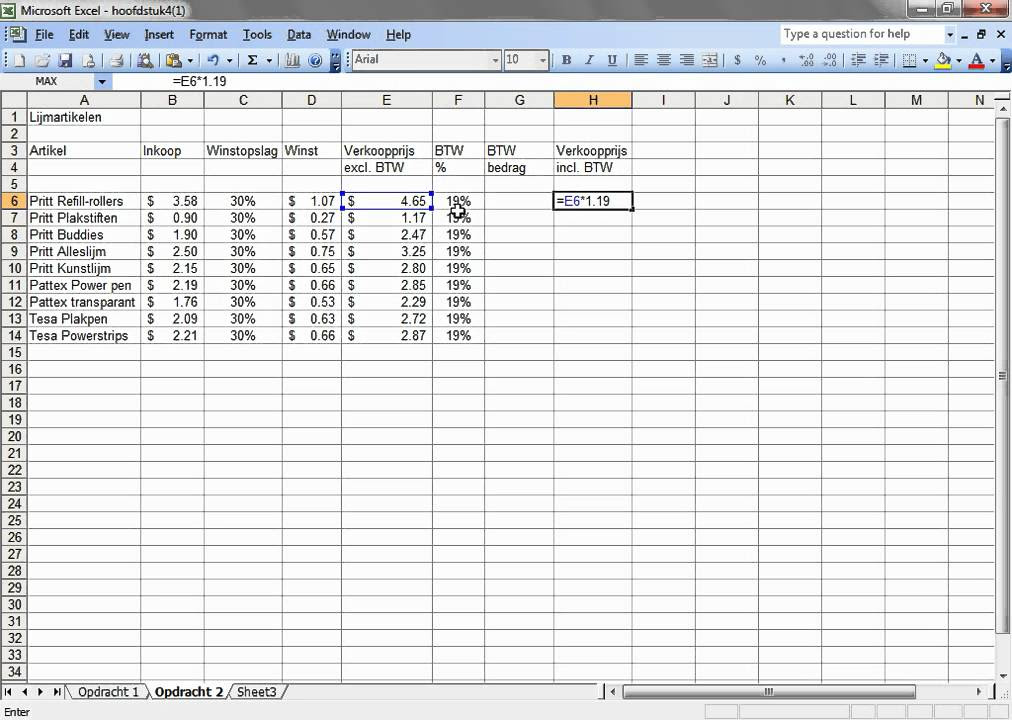Select row 6 header
The image size is (1012, 720).
pos(14,201)
